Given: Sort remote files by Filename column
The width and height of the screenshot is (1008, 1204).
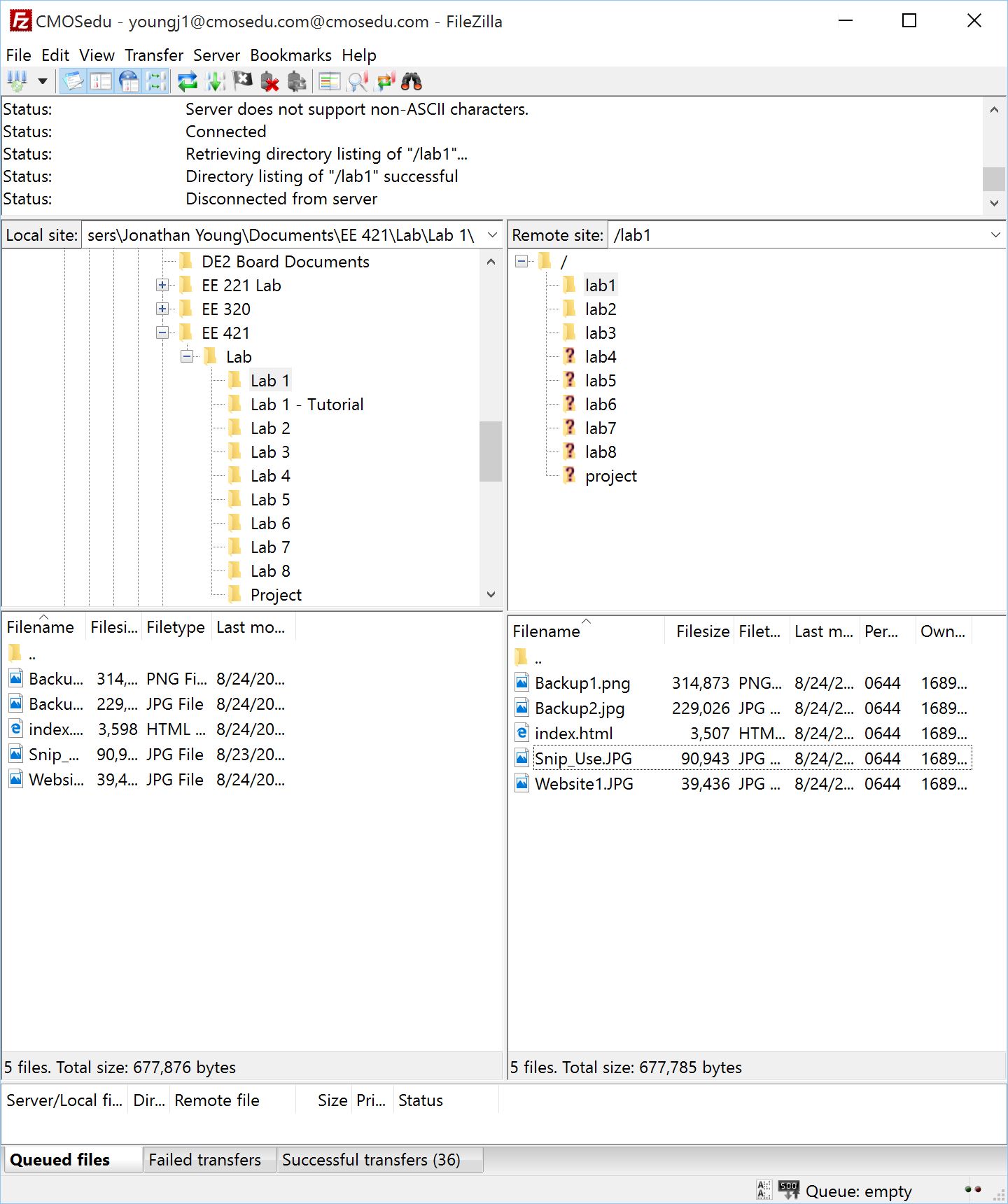Looking at the screenshot, I should [x=587, y=631].
